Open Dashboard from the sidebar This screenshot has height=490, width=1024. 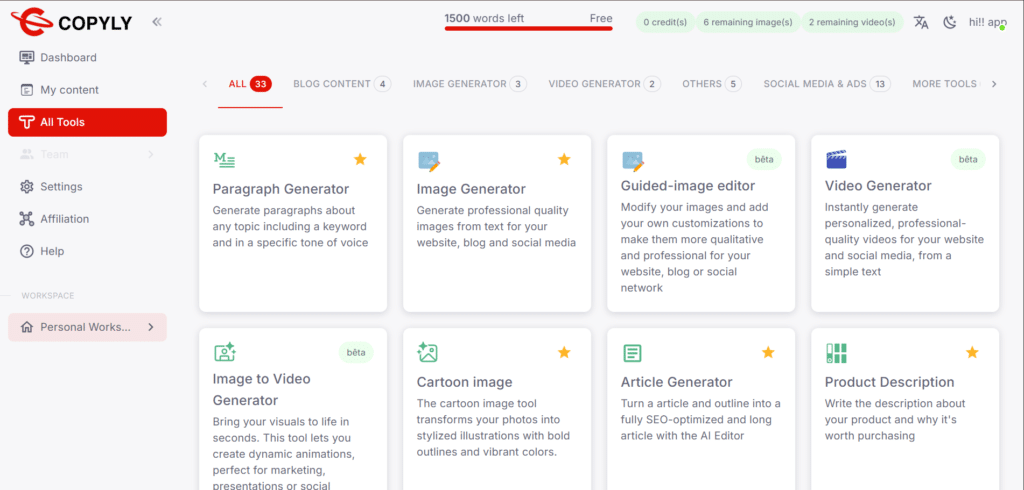click(68, 58)
